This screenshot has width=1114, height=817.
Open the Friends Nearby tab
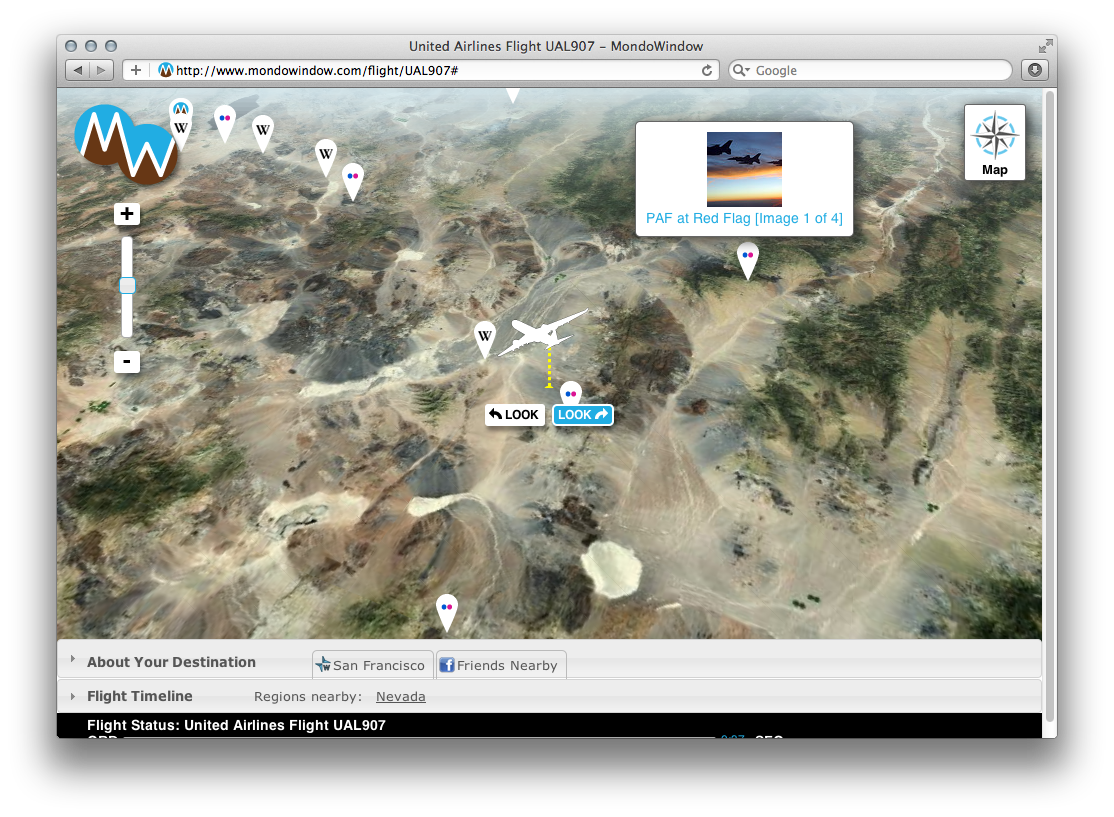point(500,665)
